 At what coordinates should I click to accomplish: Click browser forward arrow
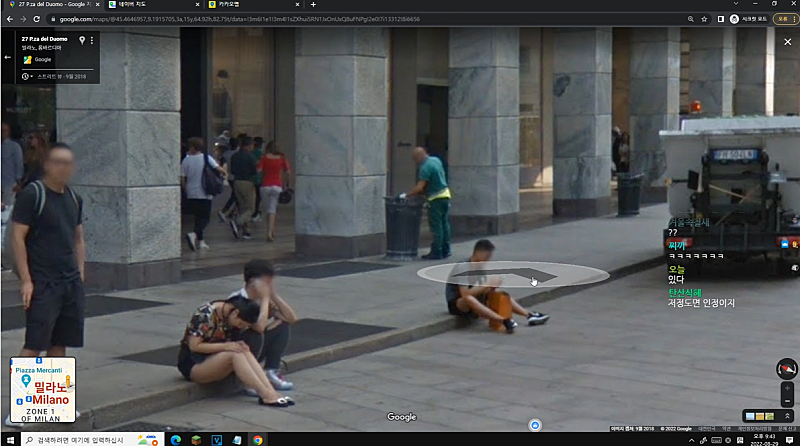click(23, 19)
